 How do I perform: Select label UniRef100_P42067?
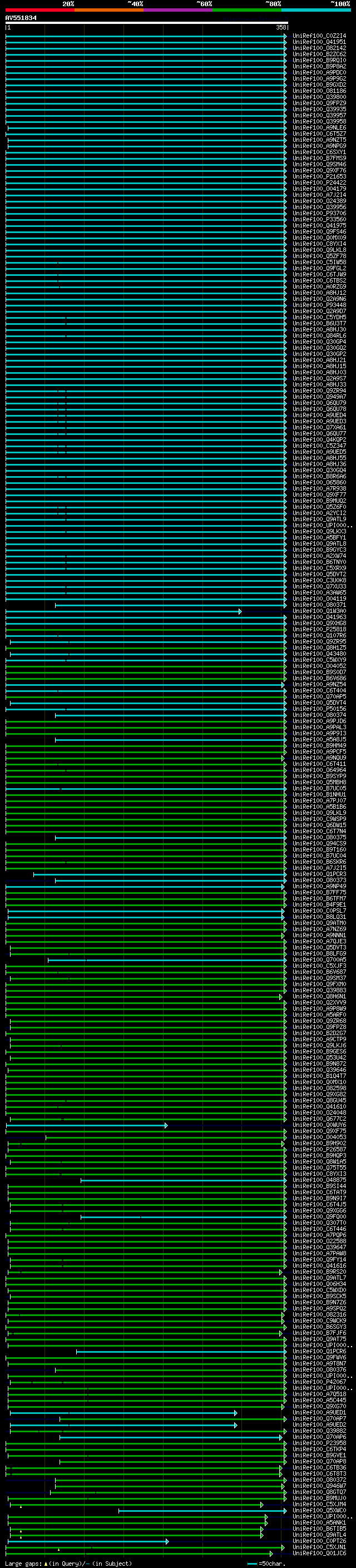[319, 1382]
